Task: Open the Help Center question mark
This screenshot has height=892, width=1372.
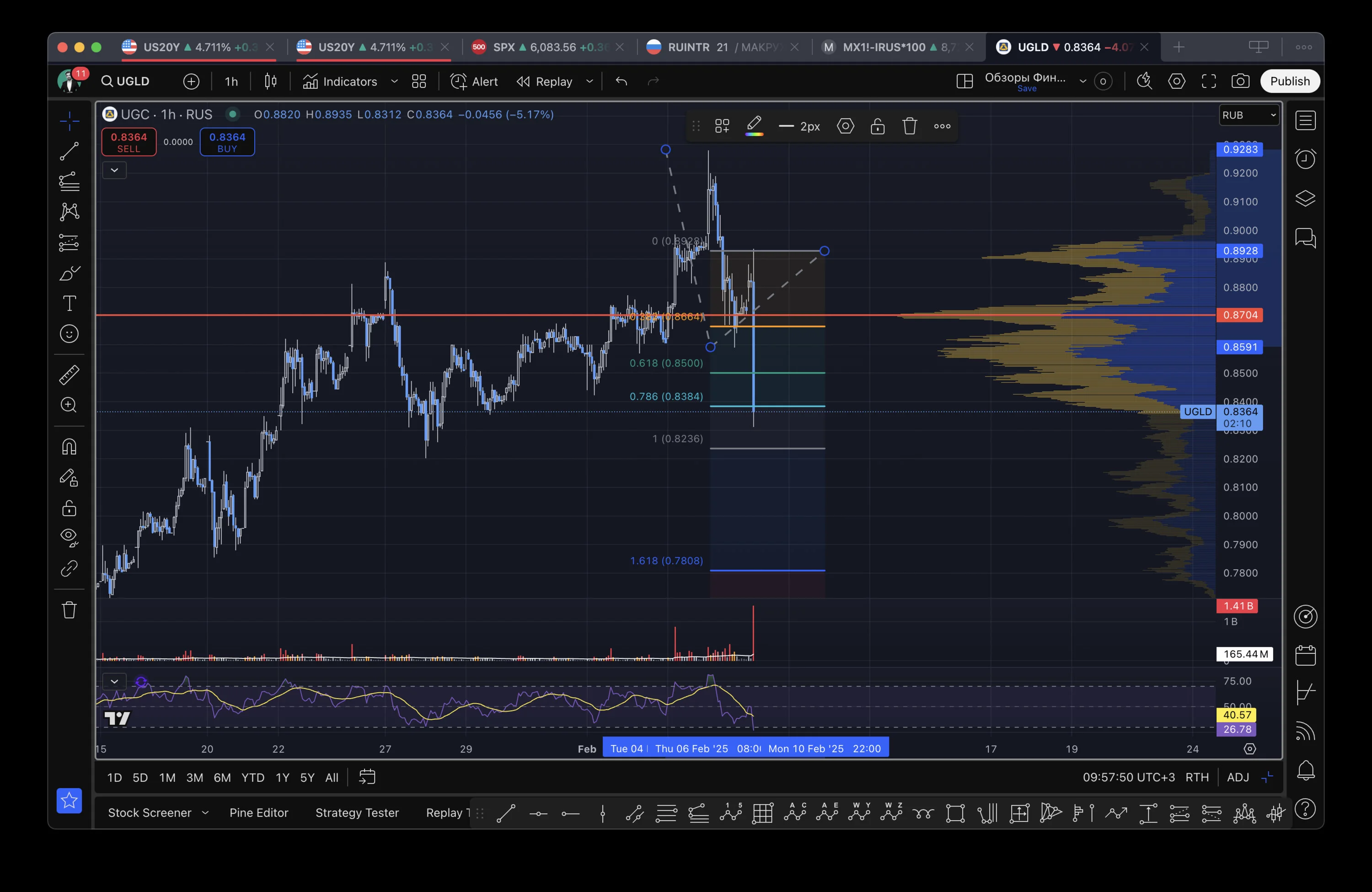Action: pos(1305,809)
